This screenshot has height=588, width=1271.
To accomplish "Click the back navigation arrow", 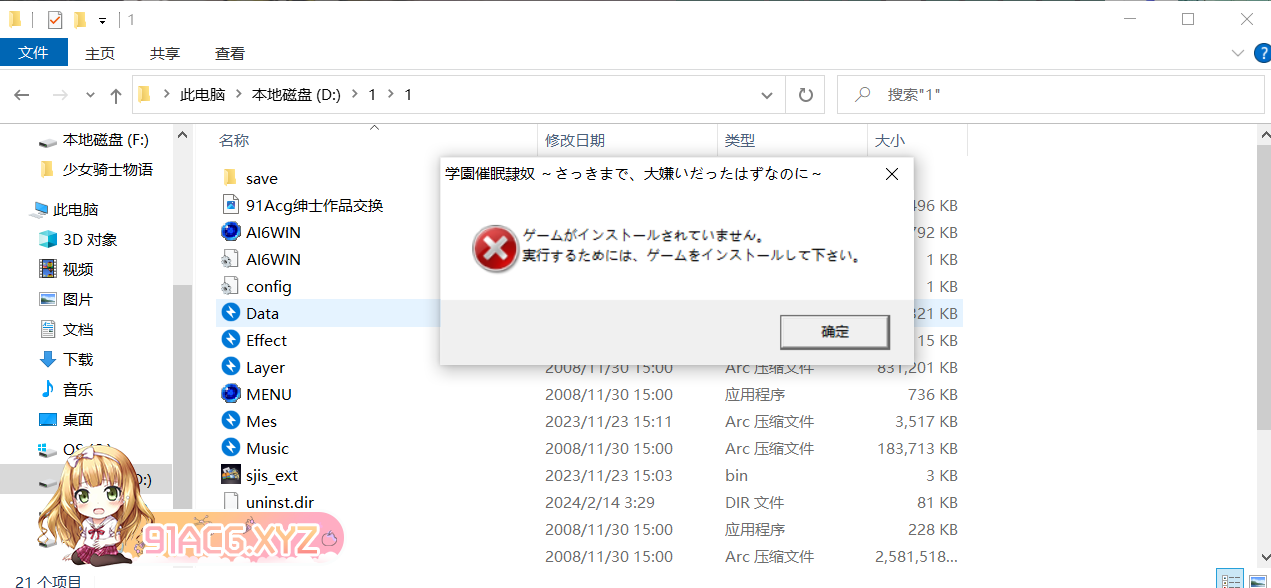I will click(22, 95).
